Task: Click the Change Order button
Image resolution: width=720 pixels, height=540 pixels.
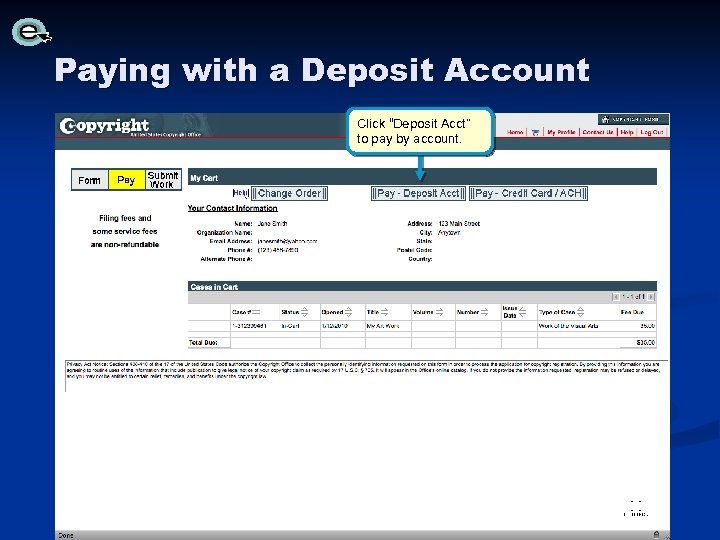Action: coord(289,193)
